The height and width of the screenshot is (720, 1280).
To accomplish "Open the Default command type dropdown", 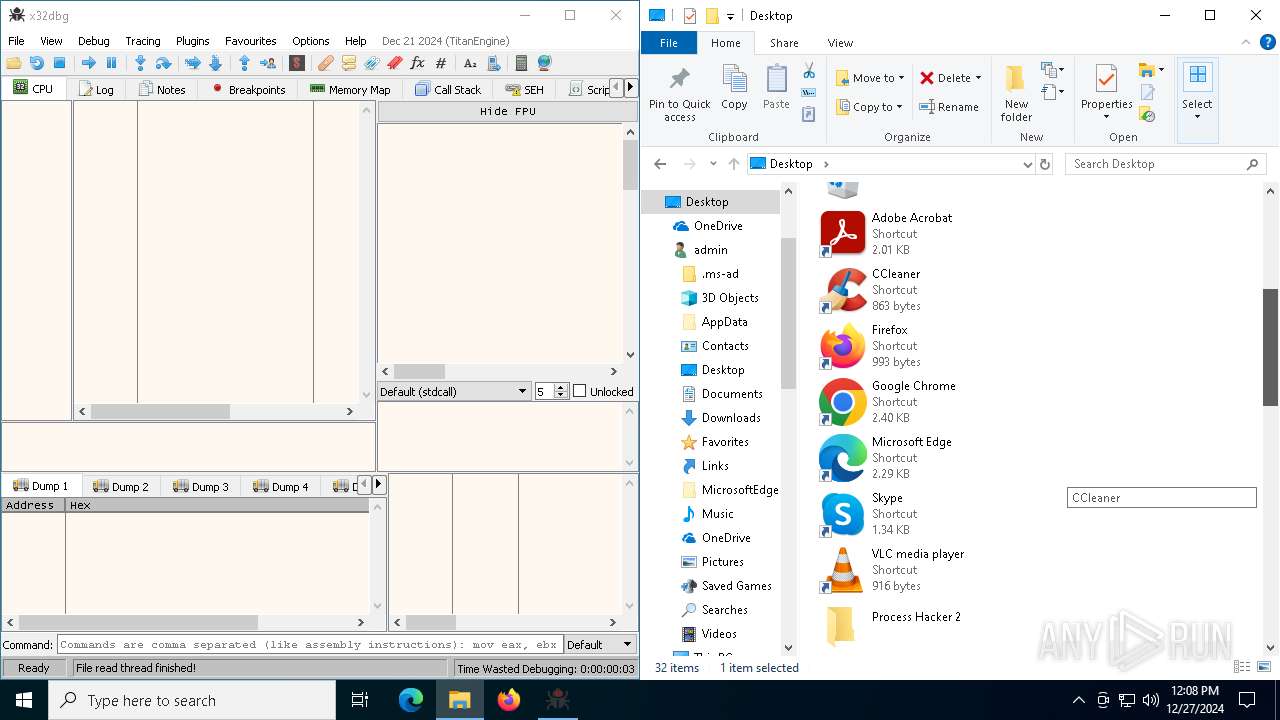I will [600, 645].
